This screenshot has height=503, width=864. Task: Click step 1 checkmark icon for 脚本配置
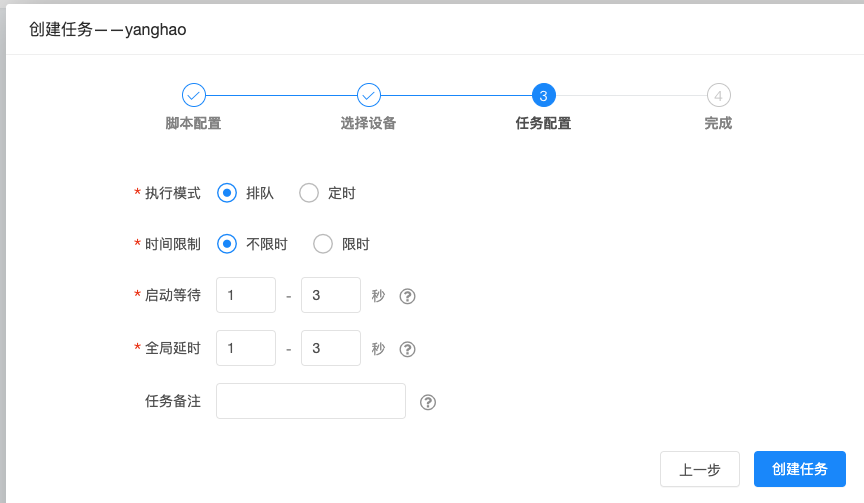pyautogui.click(x=193, y=95)
